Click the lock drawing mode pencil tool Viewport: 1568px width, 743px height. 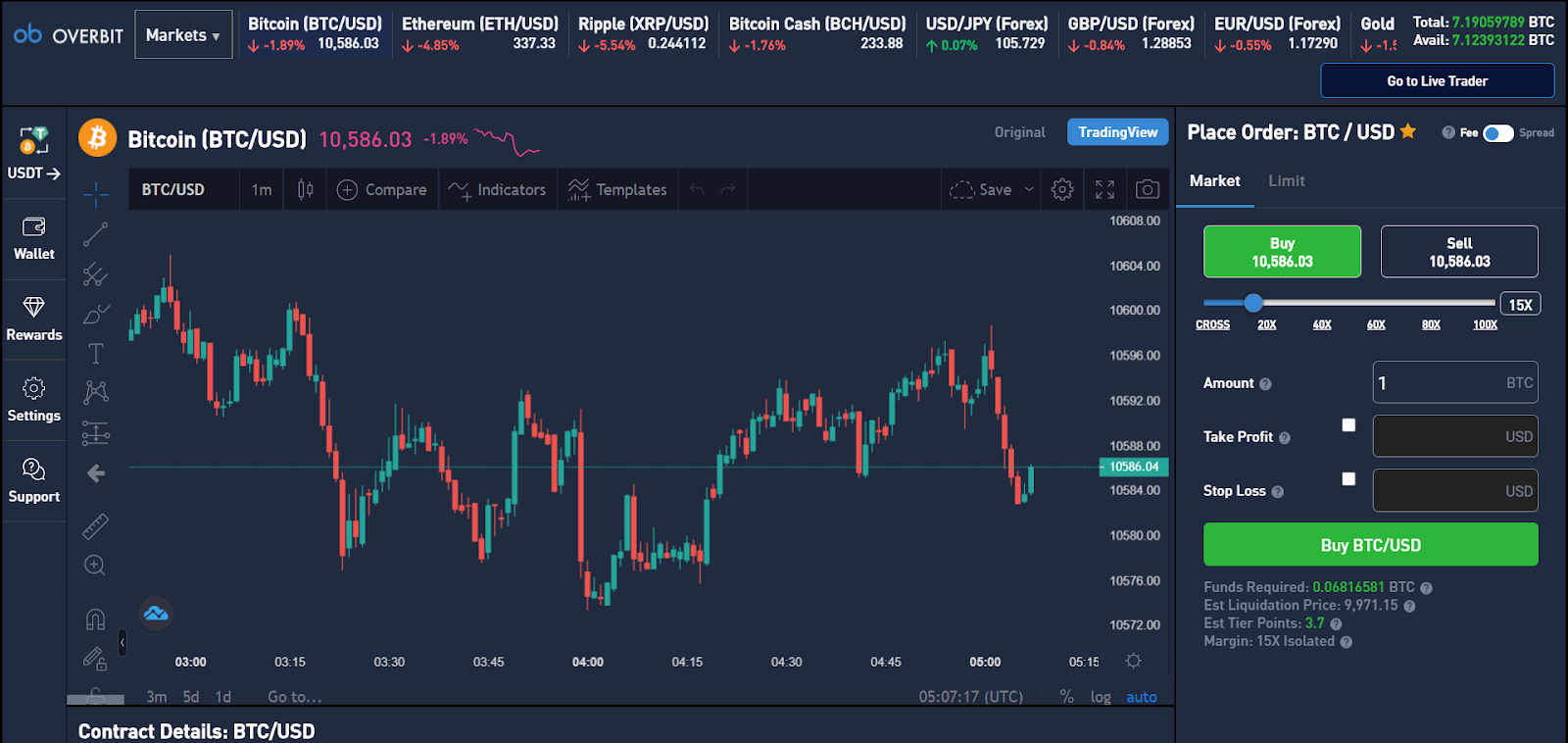[95, 659]
